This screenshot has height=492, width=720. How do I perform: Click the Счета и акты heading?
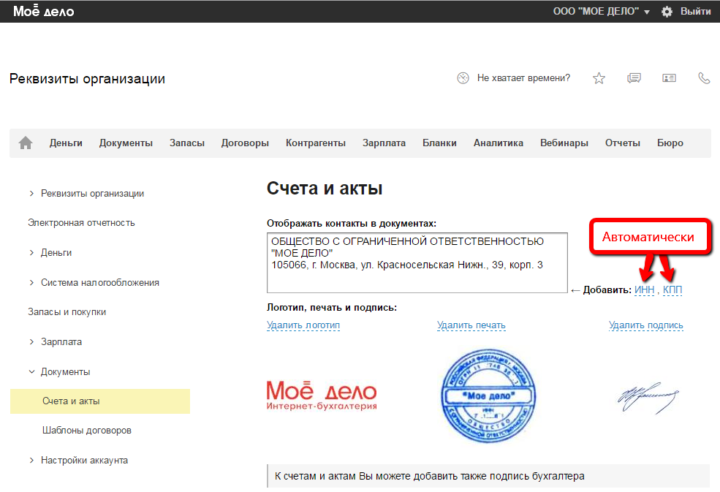point(325,188)
